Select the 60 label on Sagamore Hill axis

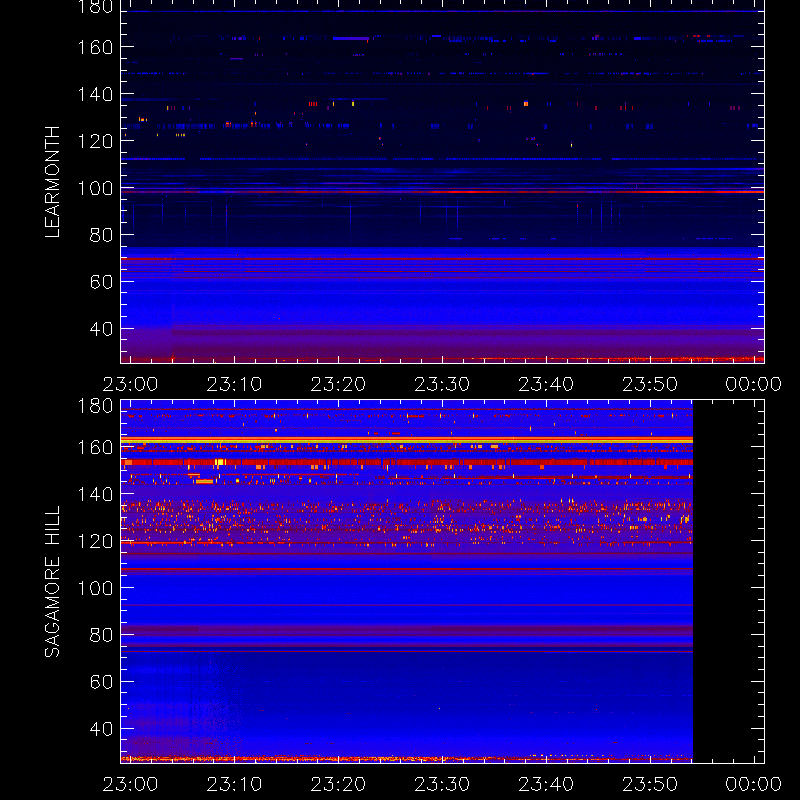click(101, 682)
